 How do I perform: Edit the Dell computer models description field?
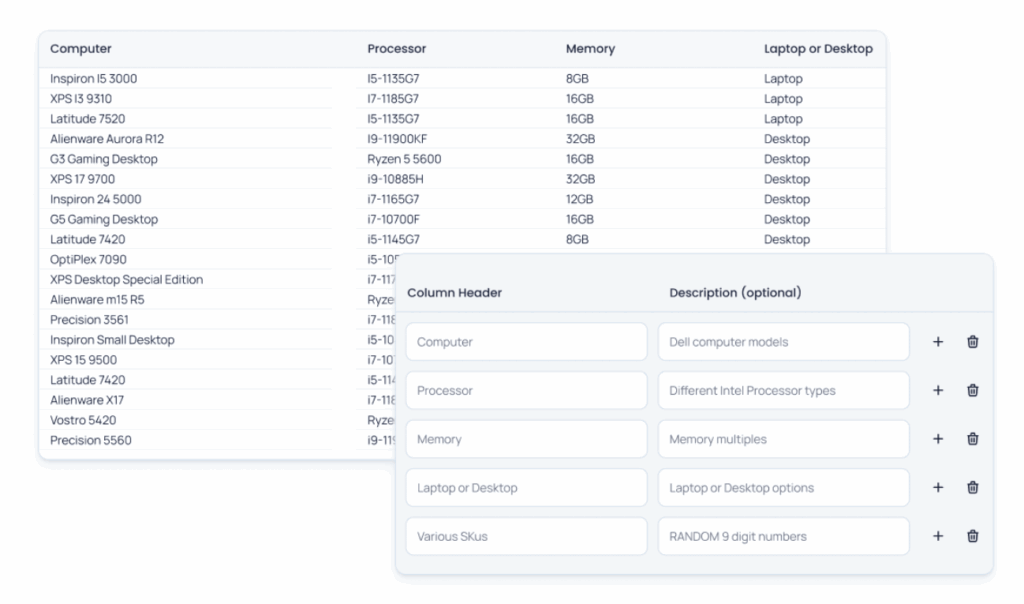[x=784, y=342]
